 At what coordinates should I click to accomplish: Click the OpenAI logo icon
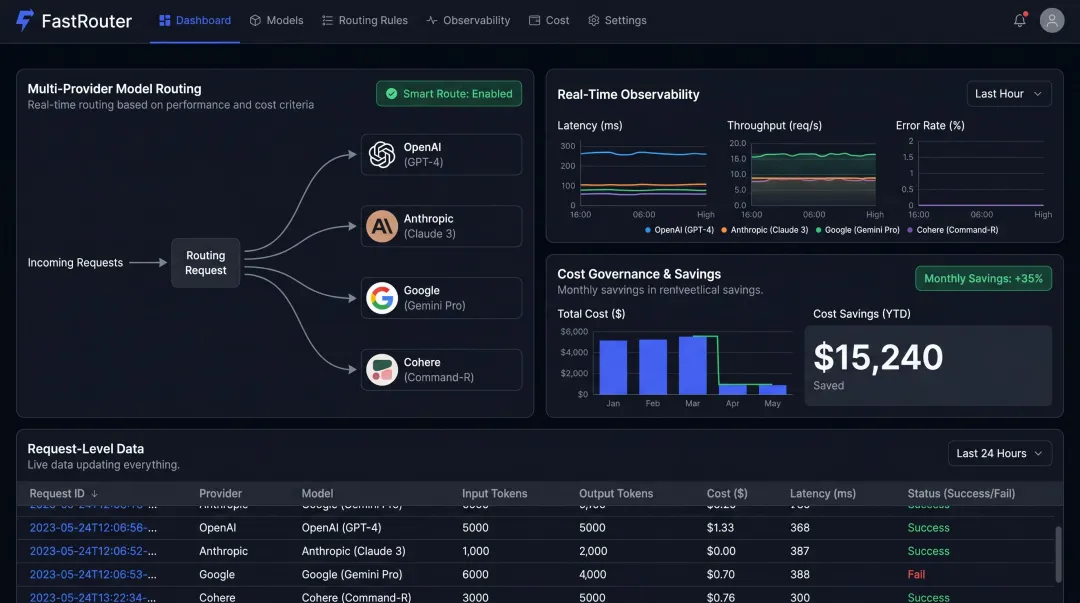click(382, 154)
